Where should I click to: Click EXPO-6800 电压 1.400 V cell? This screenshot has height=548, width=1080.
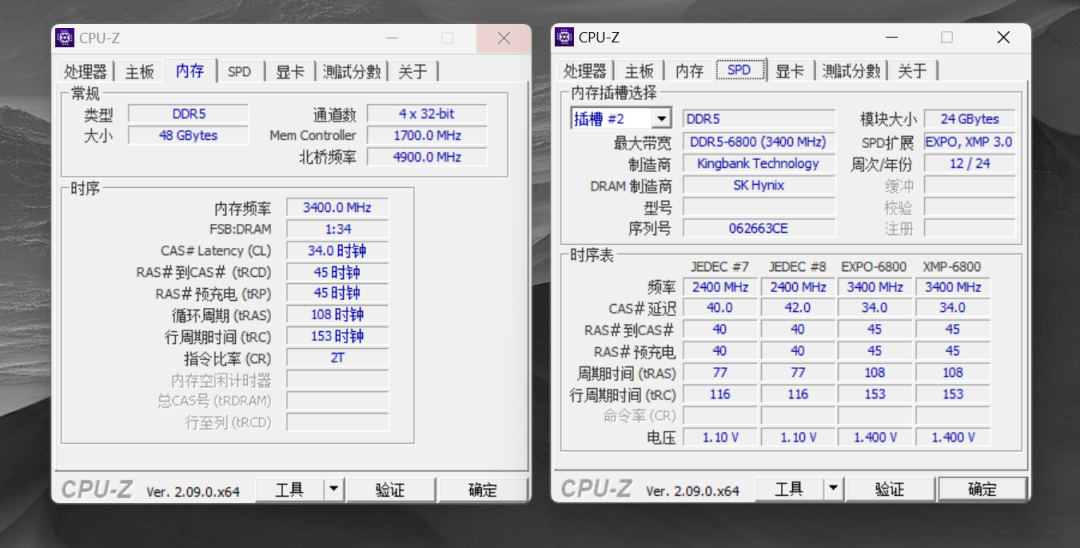(x=875, y=437)
